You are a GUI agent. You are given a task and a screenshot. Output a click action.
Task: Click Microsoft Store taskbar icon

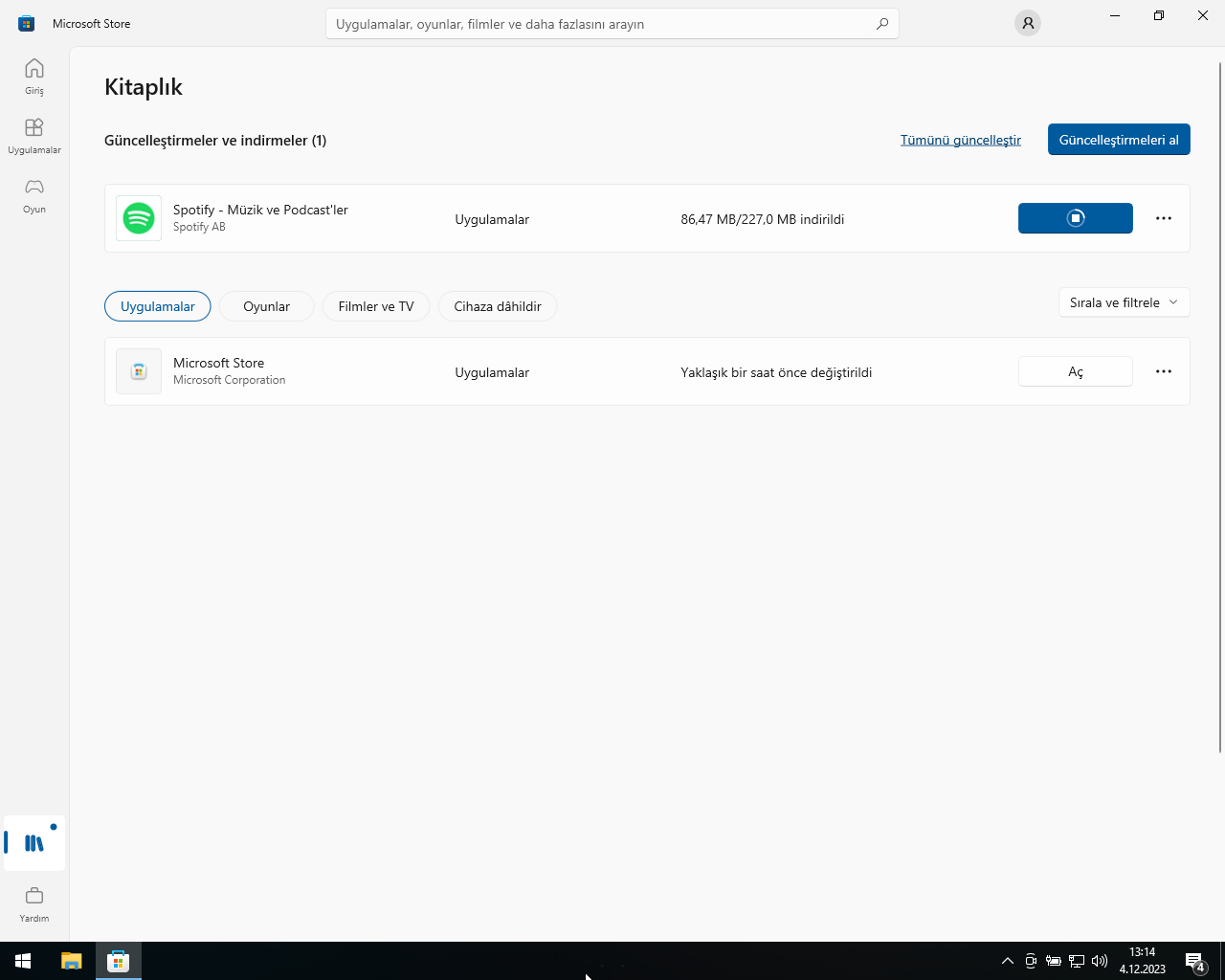119,961
